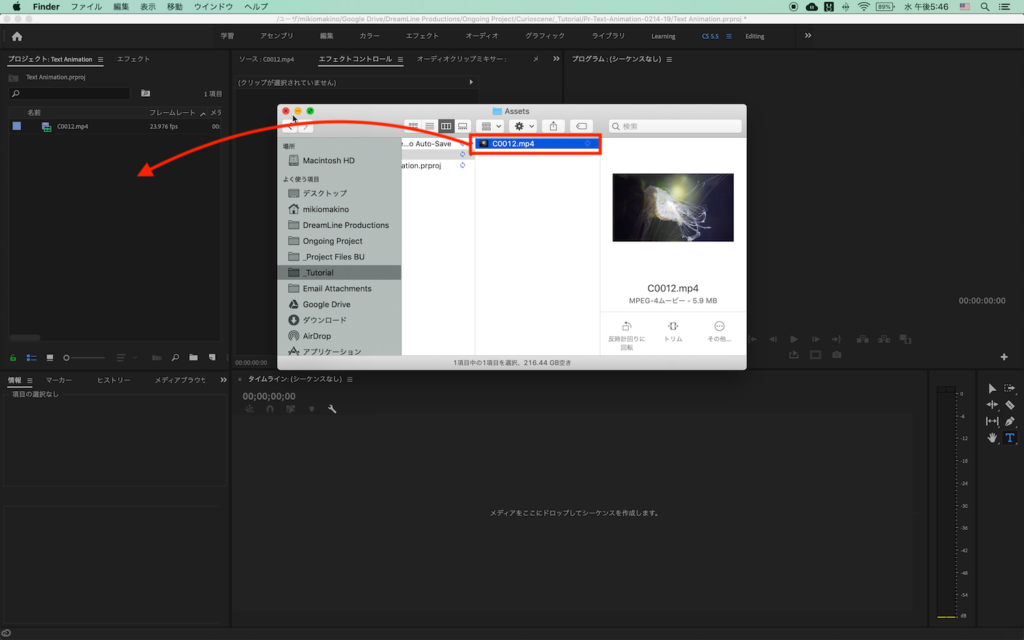Image resolution: width=1024 pixels, height=640 pixels.
Task: Activate the Type tool
Action: click(x=1009, y=438)
